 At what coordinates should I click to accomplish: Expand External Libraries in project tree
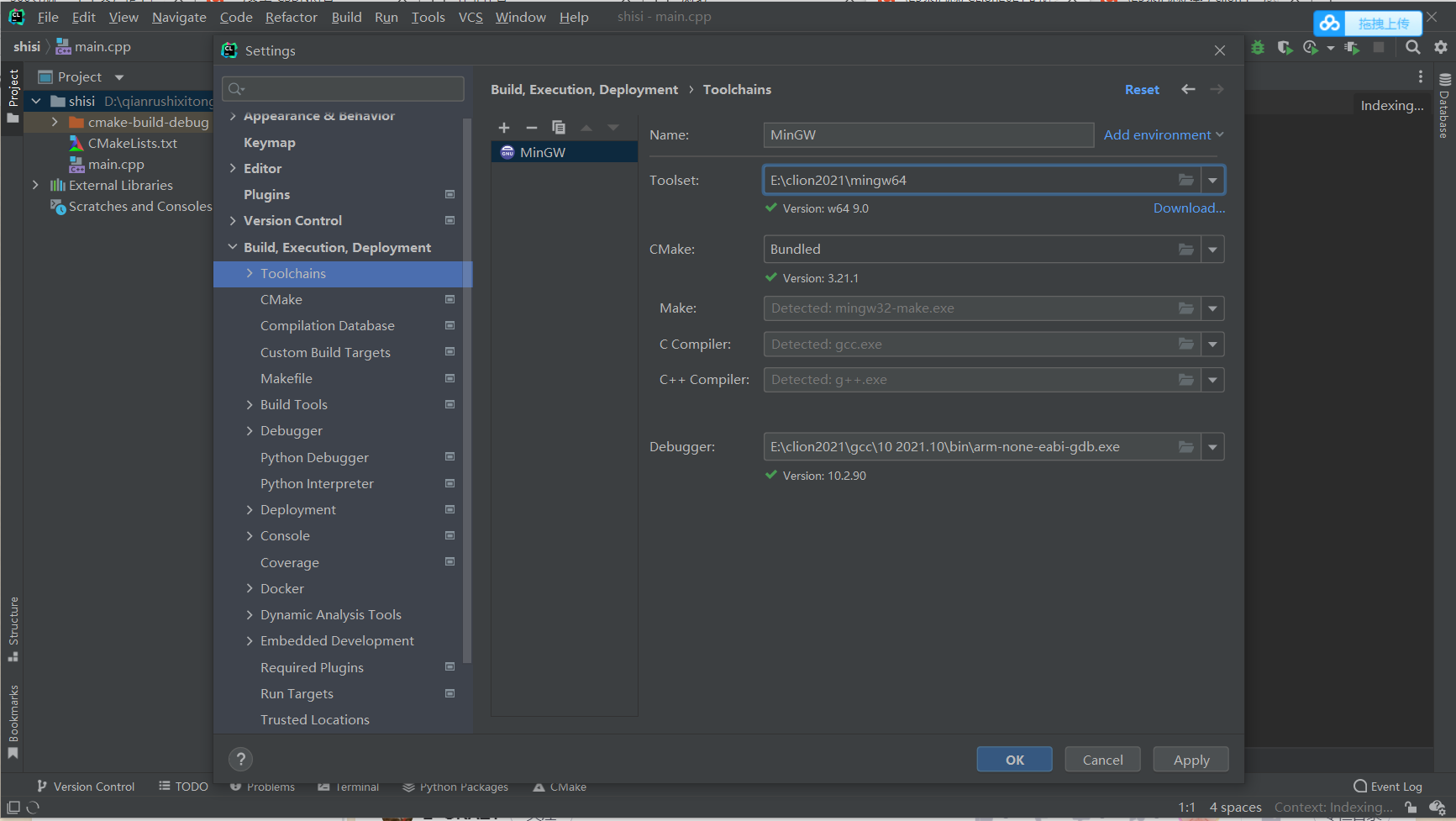(x=35, y=185)
